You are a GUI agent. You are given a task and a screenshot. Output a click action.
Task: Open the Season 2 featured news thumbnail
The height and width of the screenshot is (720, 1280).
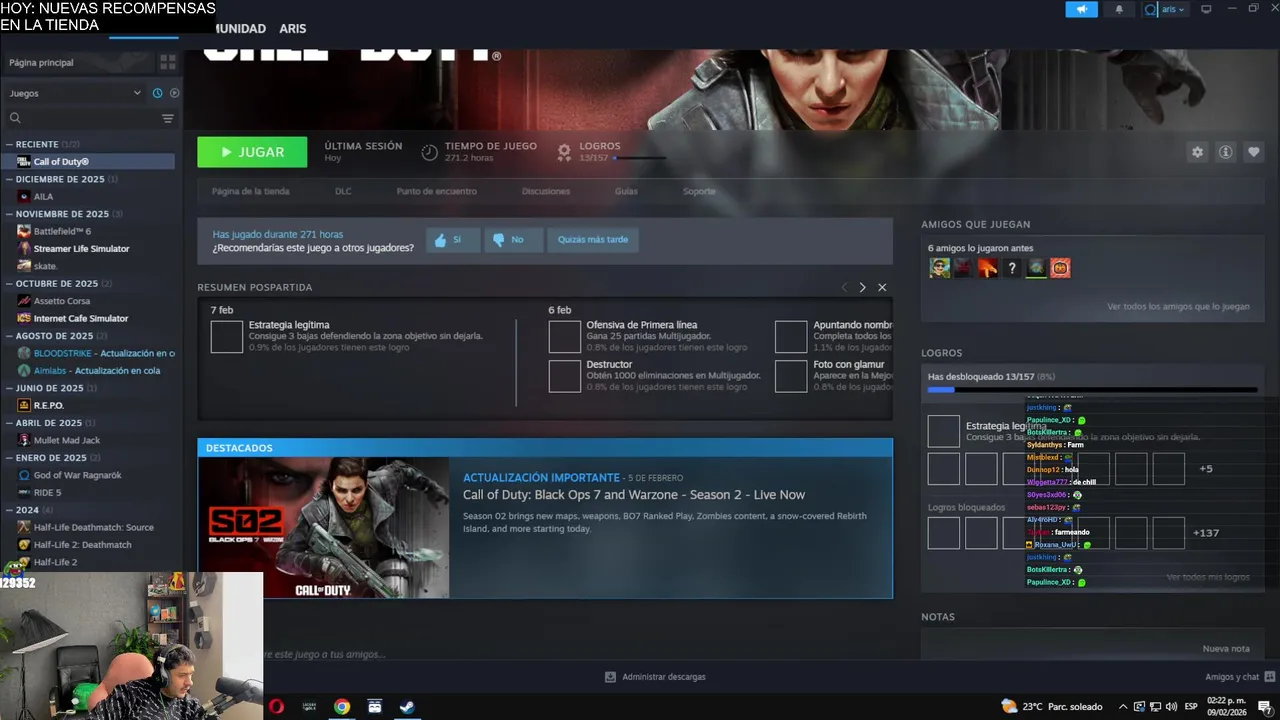coord(323,528)
